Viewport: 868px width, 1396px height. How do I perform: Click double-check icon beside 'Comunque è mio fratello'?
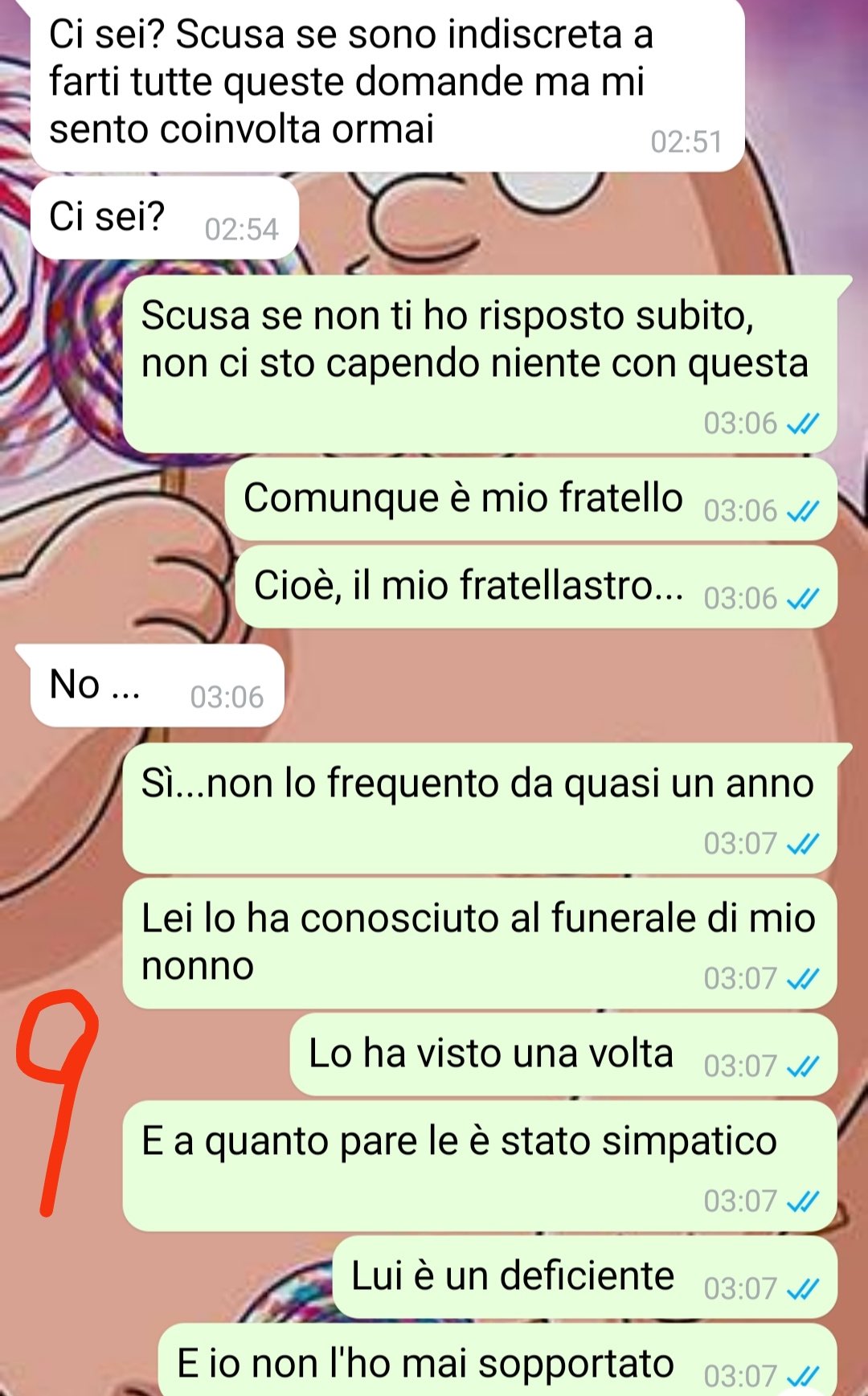tap(803, 511)
